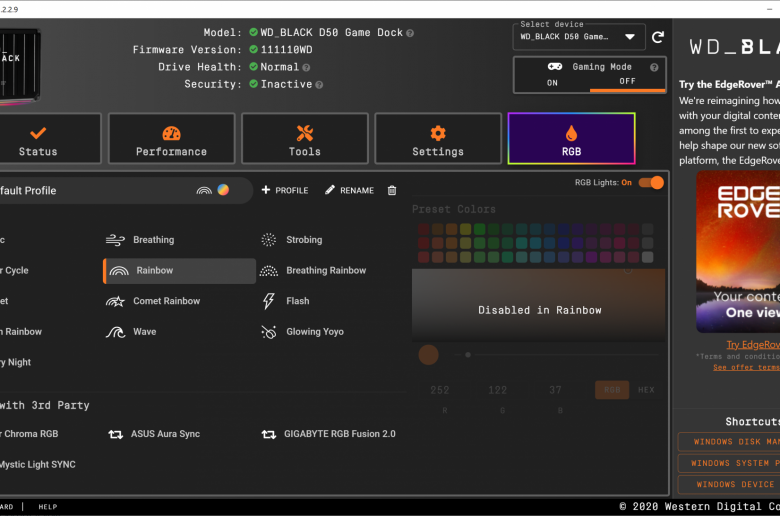Open the Windows System shortcut

[x=729, y=463]
